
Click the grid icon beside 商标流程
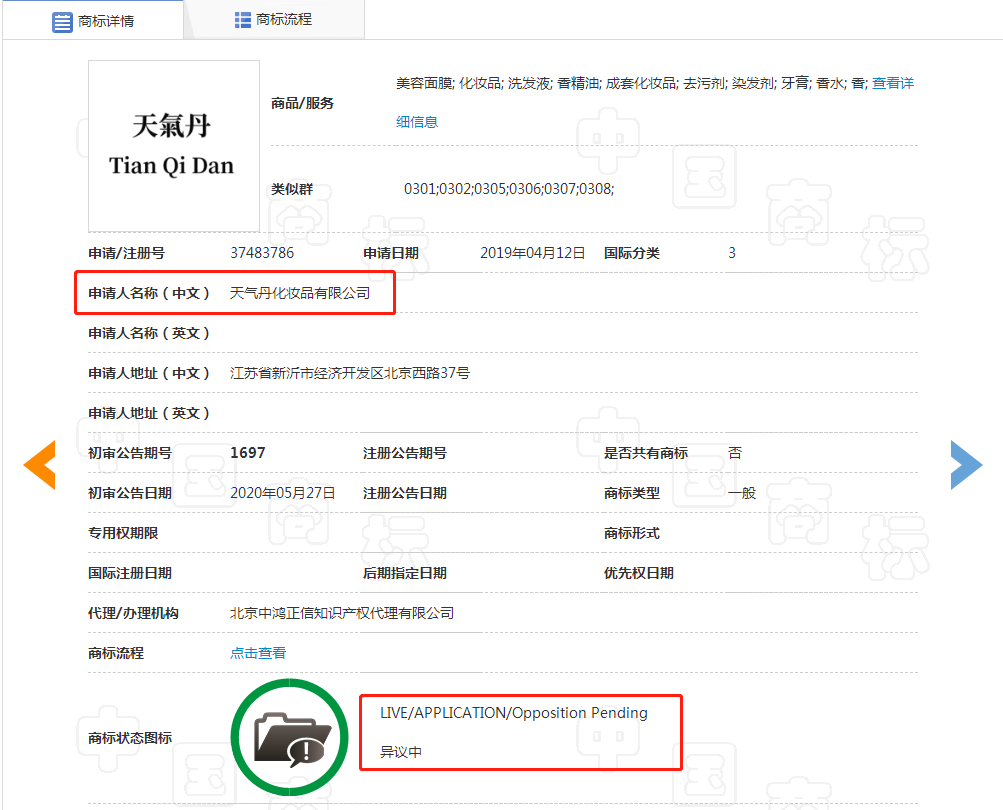point(242,20)
